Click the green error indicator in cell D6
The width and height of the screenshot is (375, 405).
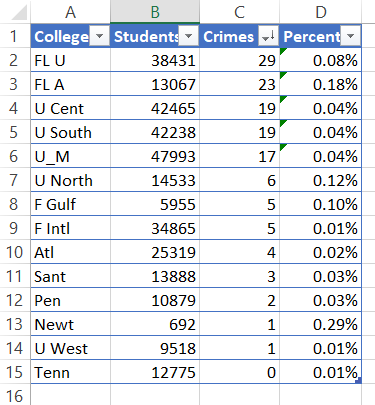click(x=283, y=147)
